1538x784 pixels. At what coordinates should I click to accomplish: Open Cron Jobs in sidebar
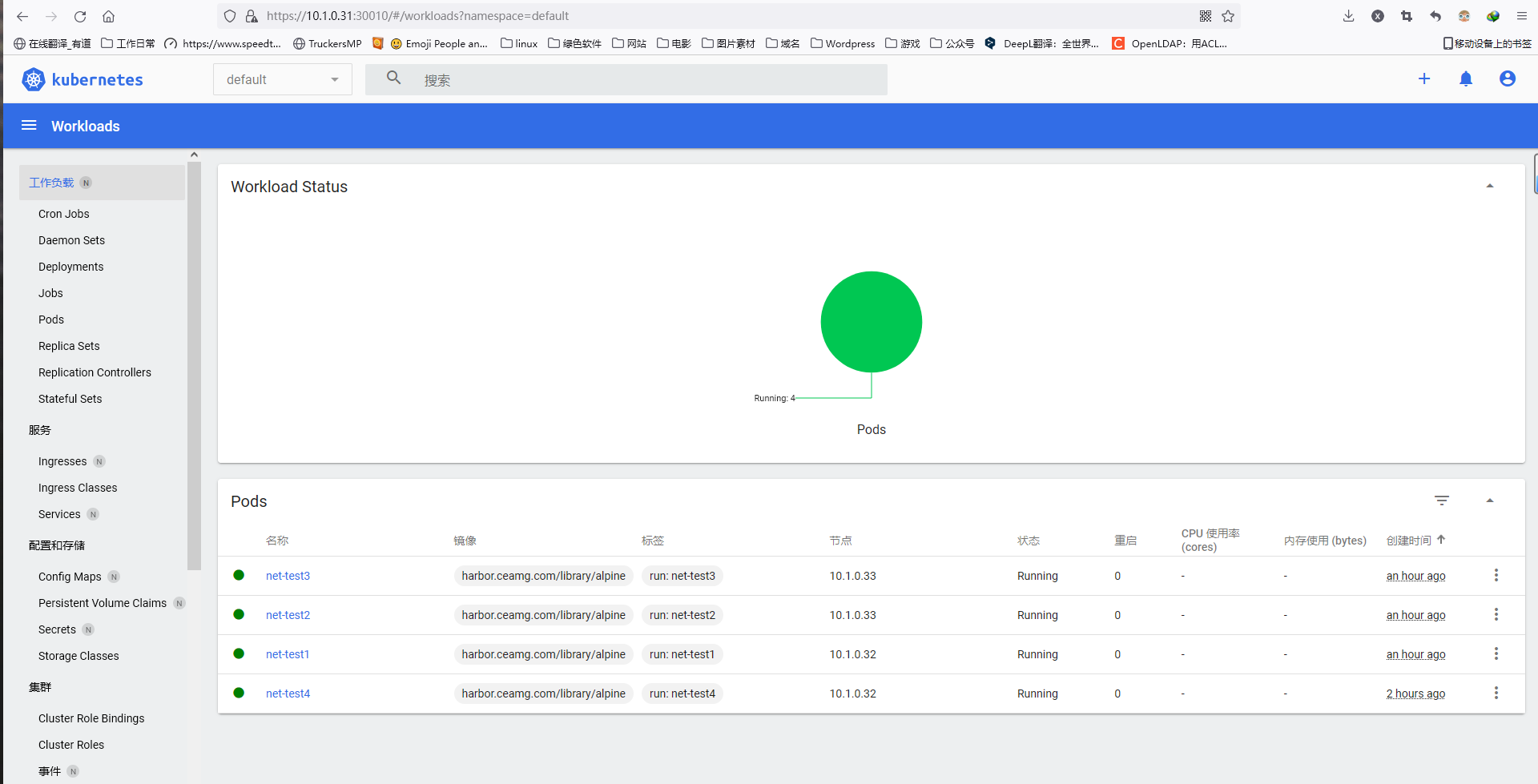click(64, 214)
